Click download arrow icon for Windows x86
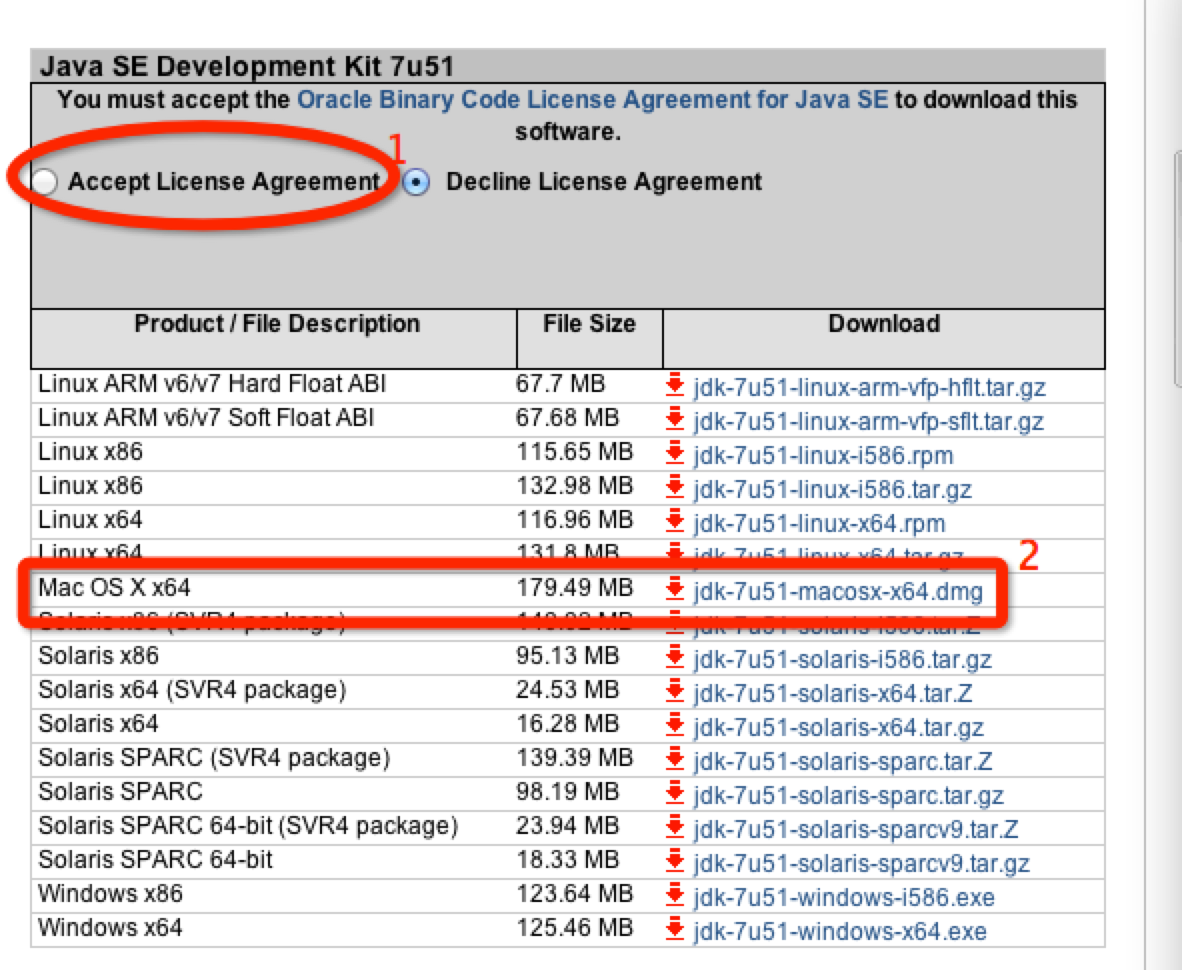The height and width of the screenshot is (970, 1182). (675, 895)
